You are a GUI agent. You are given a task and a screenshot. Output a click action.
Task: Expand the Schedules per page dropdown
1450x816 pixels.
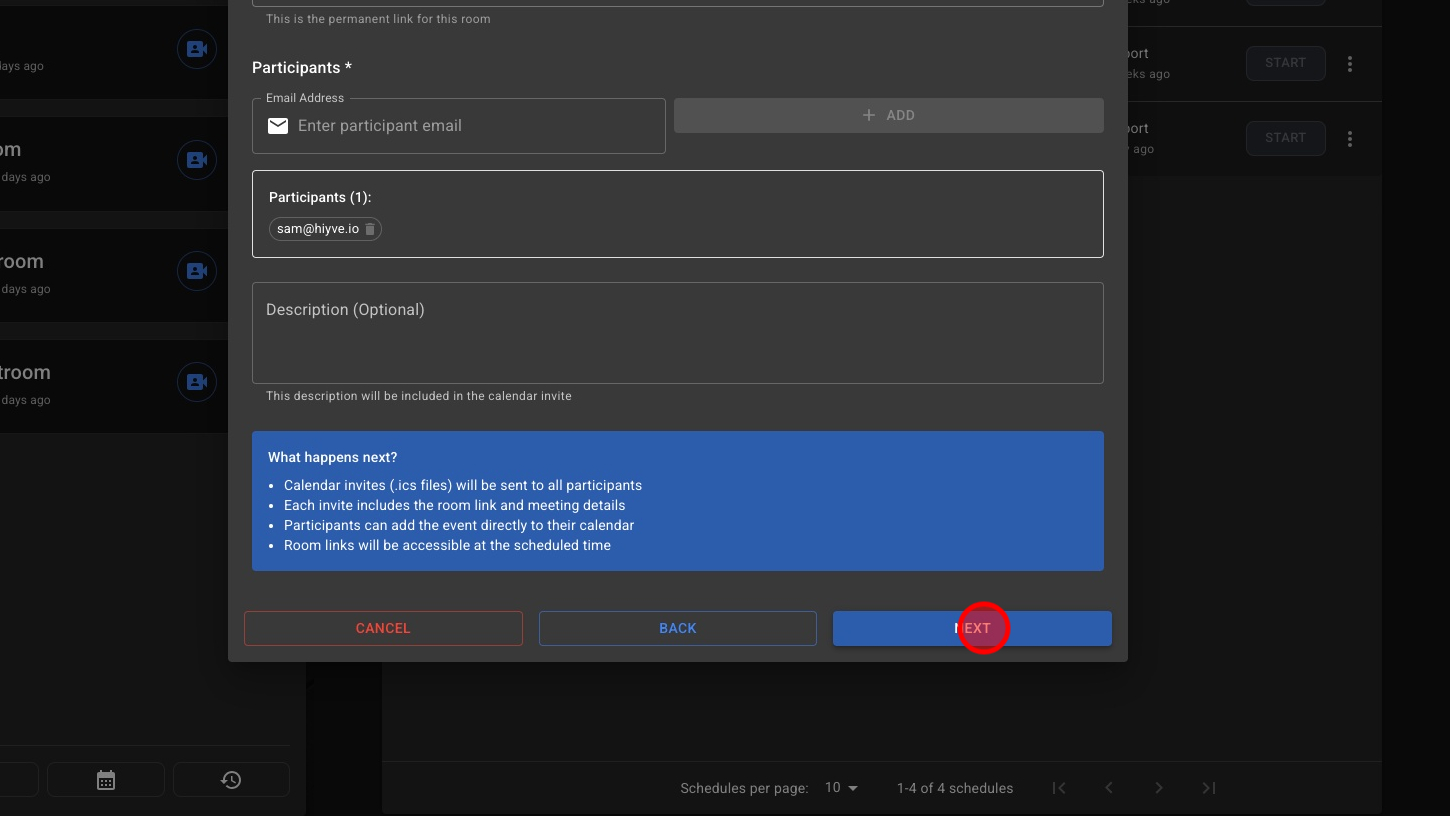coord(841,788)
